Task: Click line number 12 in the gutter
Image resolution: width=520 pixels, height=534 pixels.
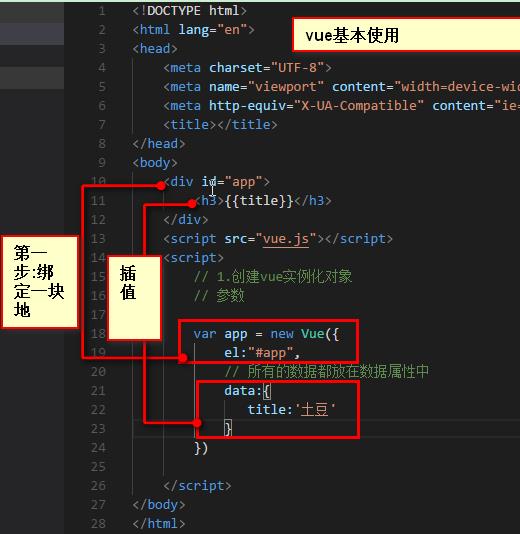Action: click(98, 220)
